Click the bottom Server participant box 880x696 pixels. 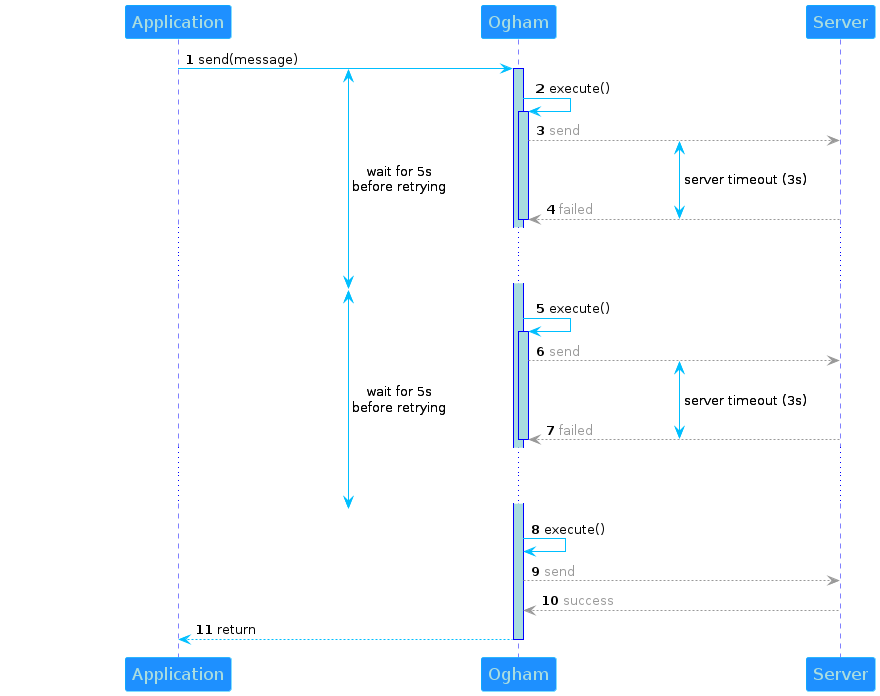(x=840, y=674)
